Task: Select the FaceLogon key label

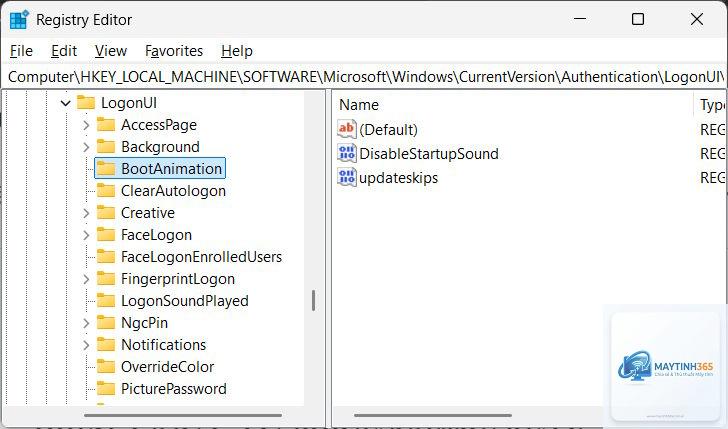Action: tap(156, 234)
